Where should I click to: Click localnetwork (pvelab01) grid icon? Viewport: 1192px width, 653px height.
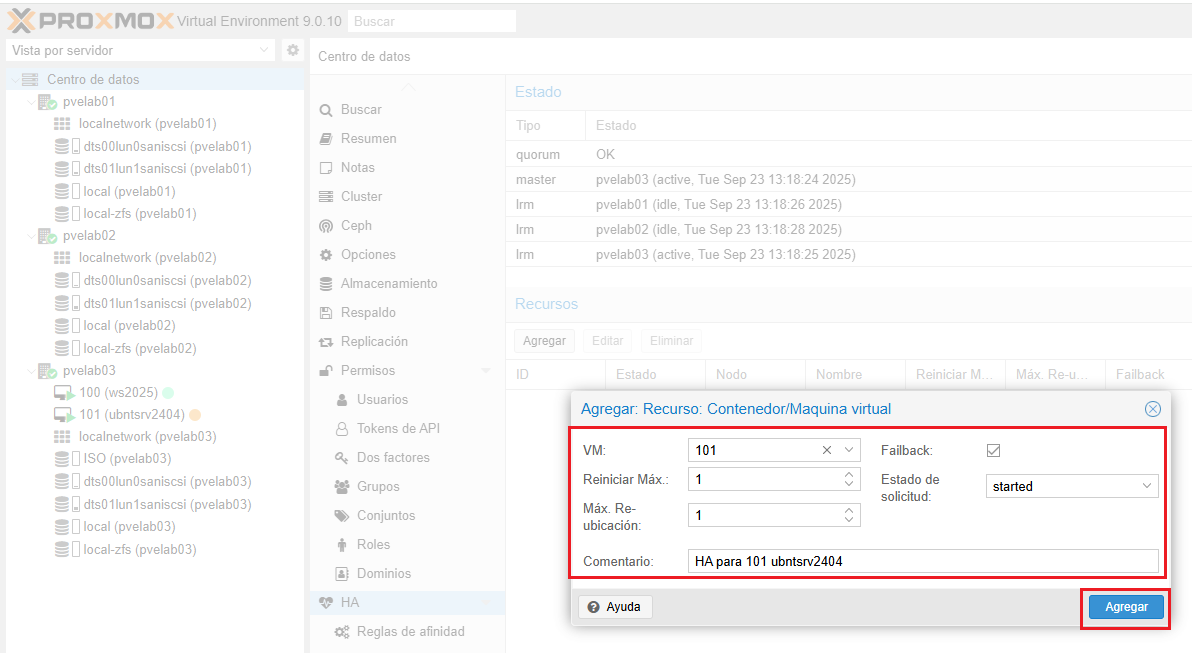62,123
